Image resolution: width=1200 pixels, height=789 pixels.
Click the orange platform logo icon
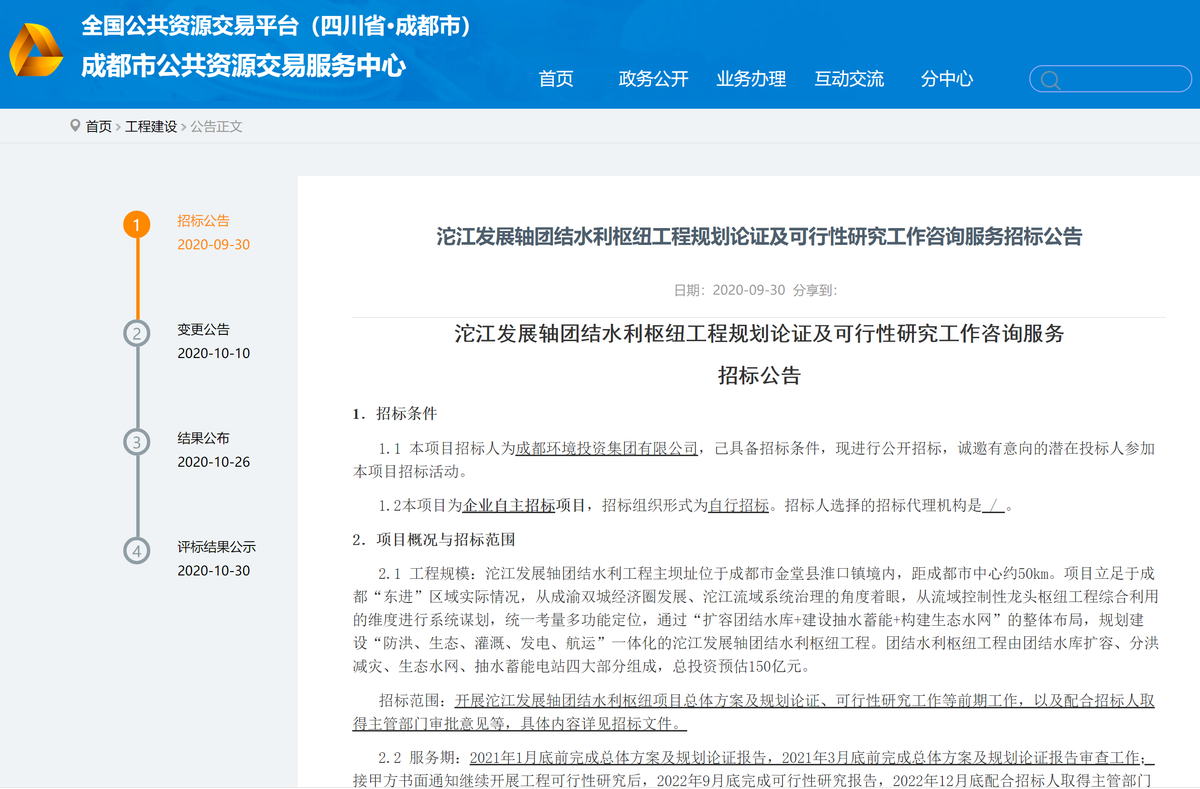(36, 50)
